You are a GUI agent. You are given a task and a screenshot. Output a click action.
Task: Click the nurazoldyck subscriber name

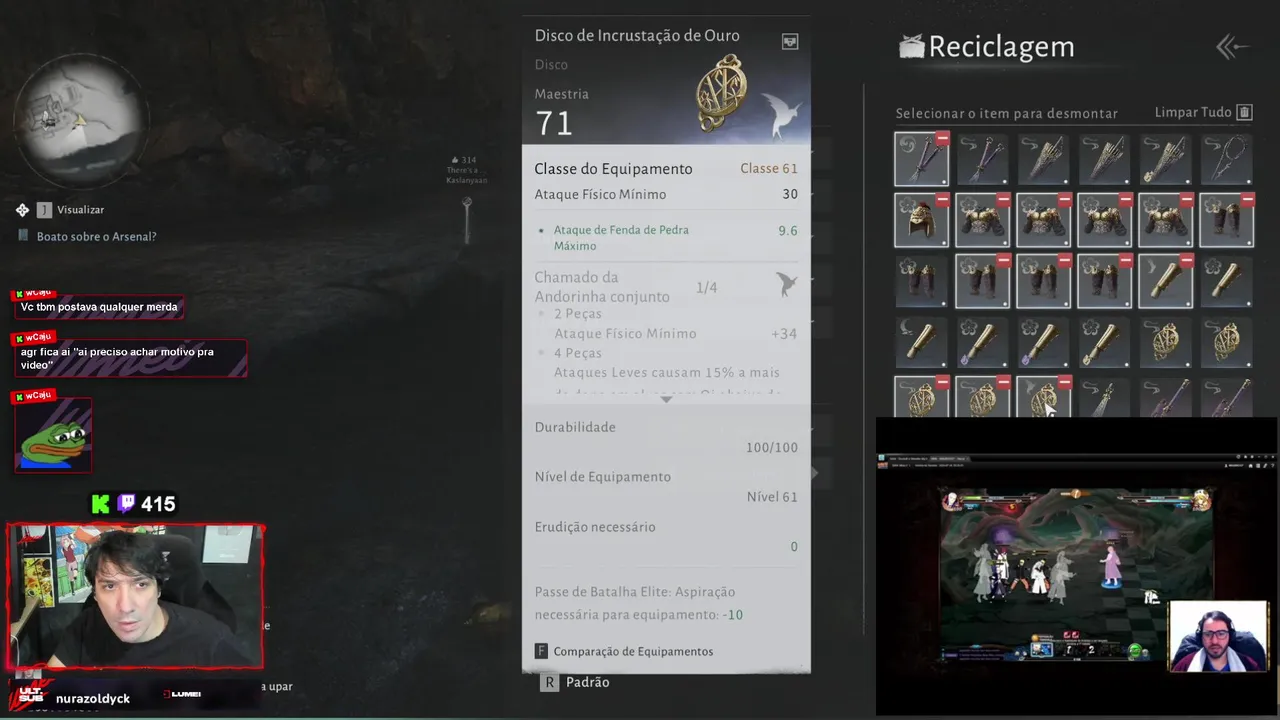pos(93,698)
